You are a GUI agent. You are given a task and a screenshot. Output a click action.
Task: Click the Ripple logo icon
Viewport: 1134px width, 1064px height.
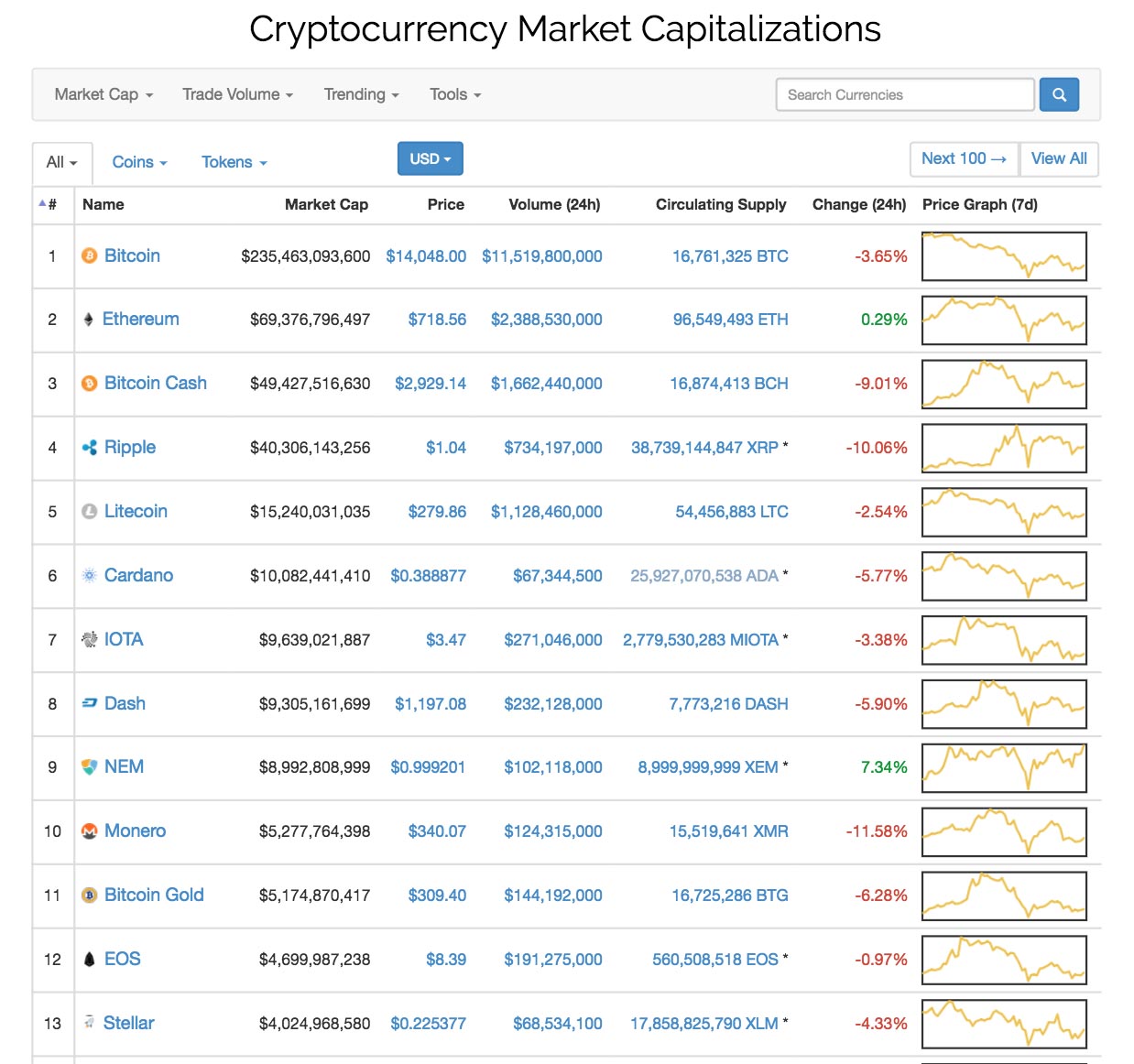tap(90, 448)
